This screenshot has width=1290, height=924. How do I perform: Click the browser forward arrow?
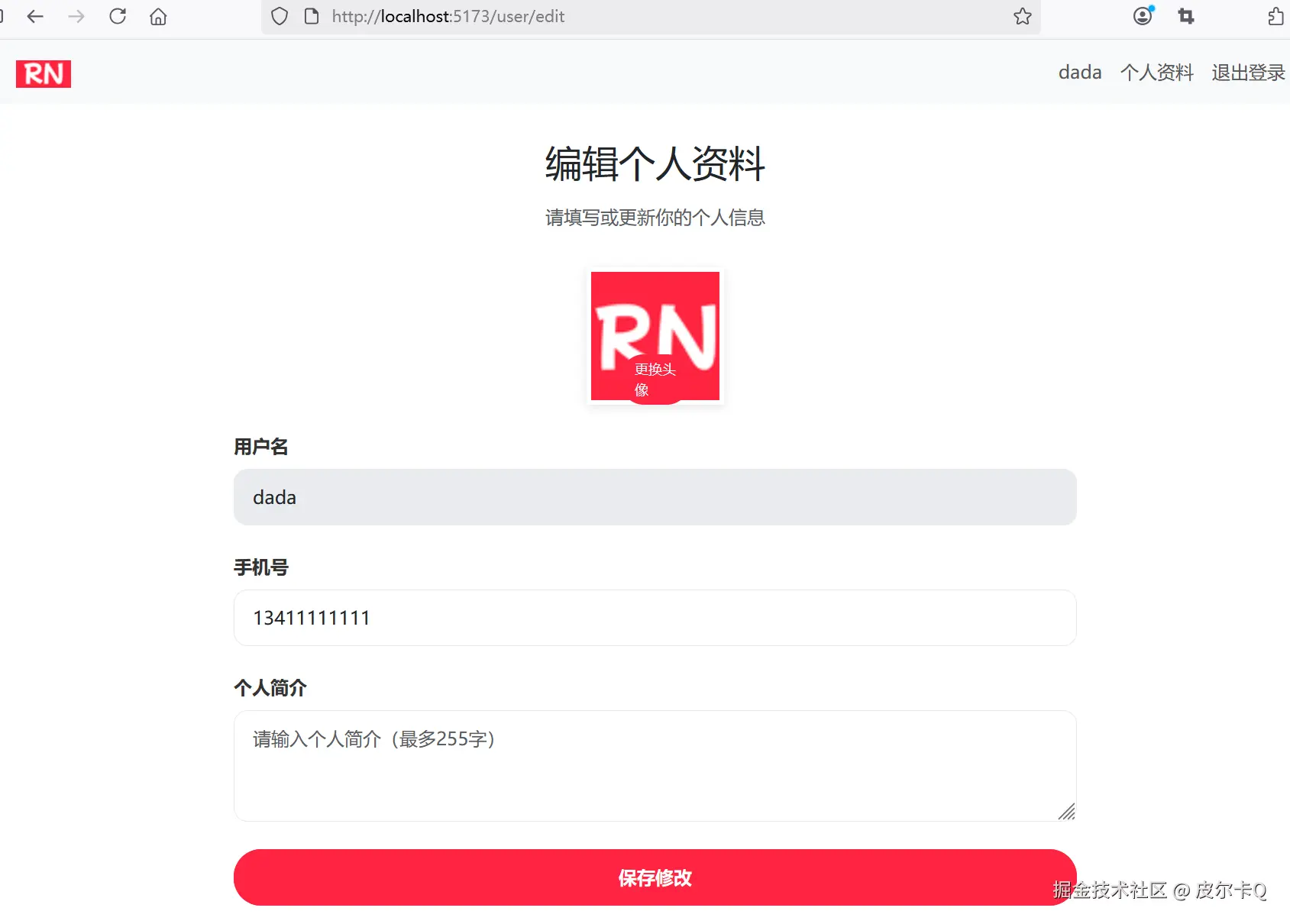[76, 16]
